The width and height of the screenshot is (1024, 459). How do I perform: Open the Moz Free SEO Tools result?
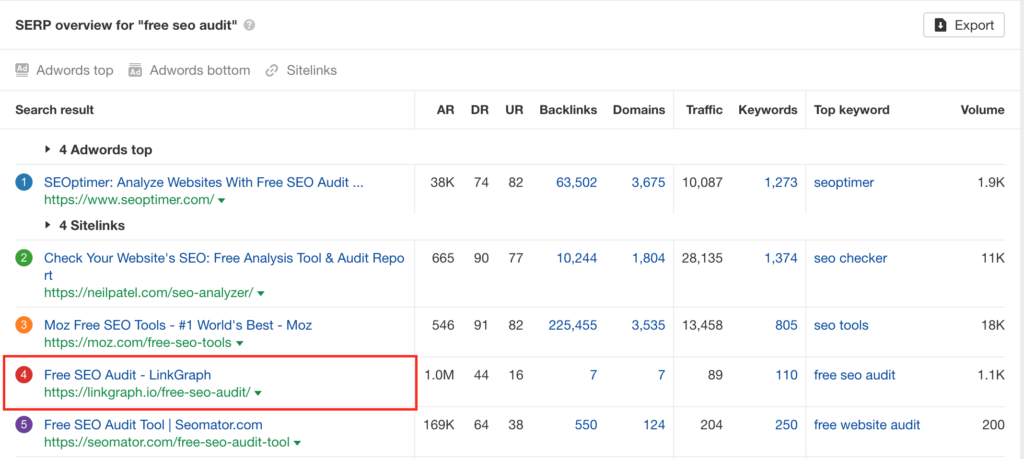(178, 325)
